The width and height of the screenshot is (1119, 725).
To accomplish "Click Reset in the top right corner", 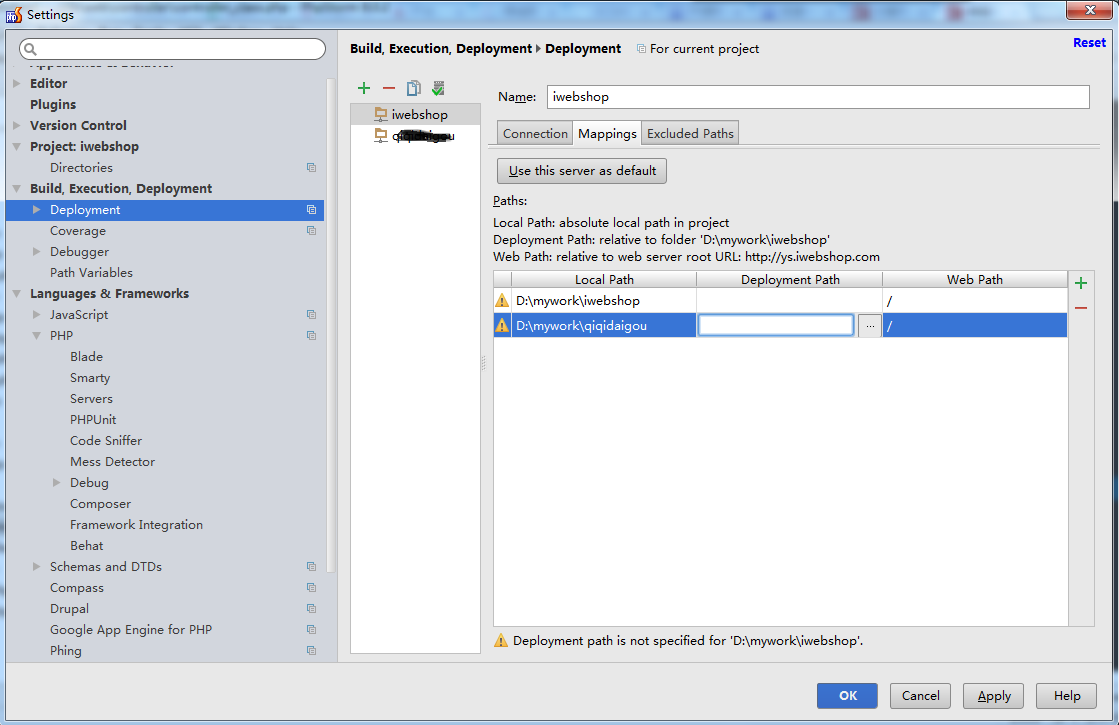I will pos(1089,42).
